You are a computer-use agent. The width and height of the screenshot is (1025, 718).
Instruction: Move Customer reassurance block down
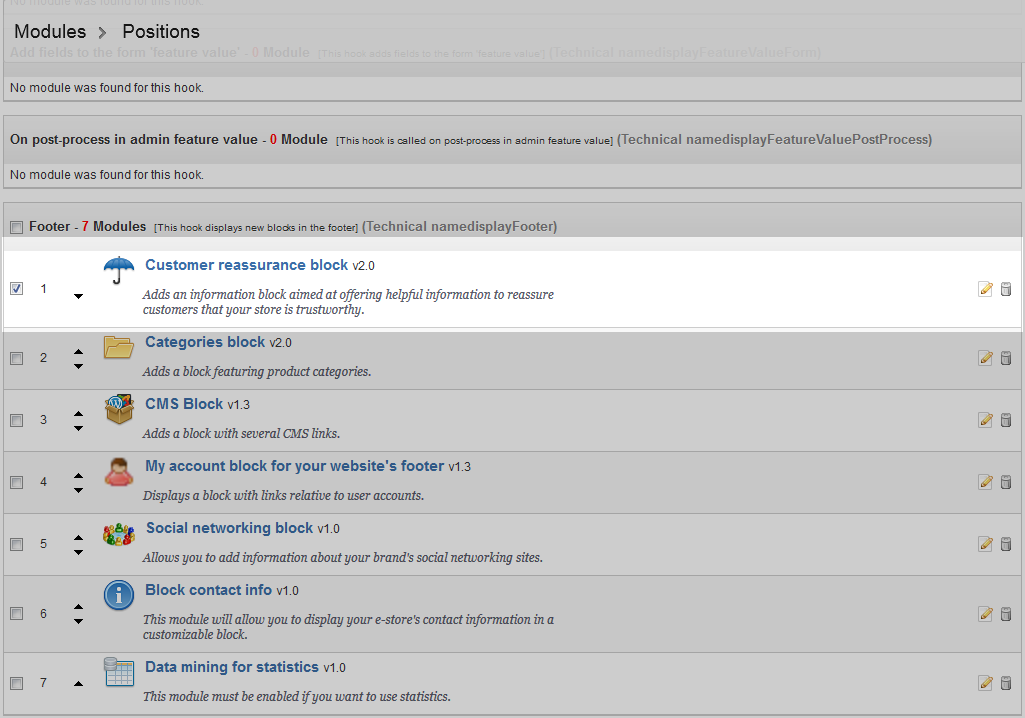[x=78, y=296]
